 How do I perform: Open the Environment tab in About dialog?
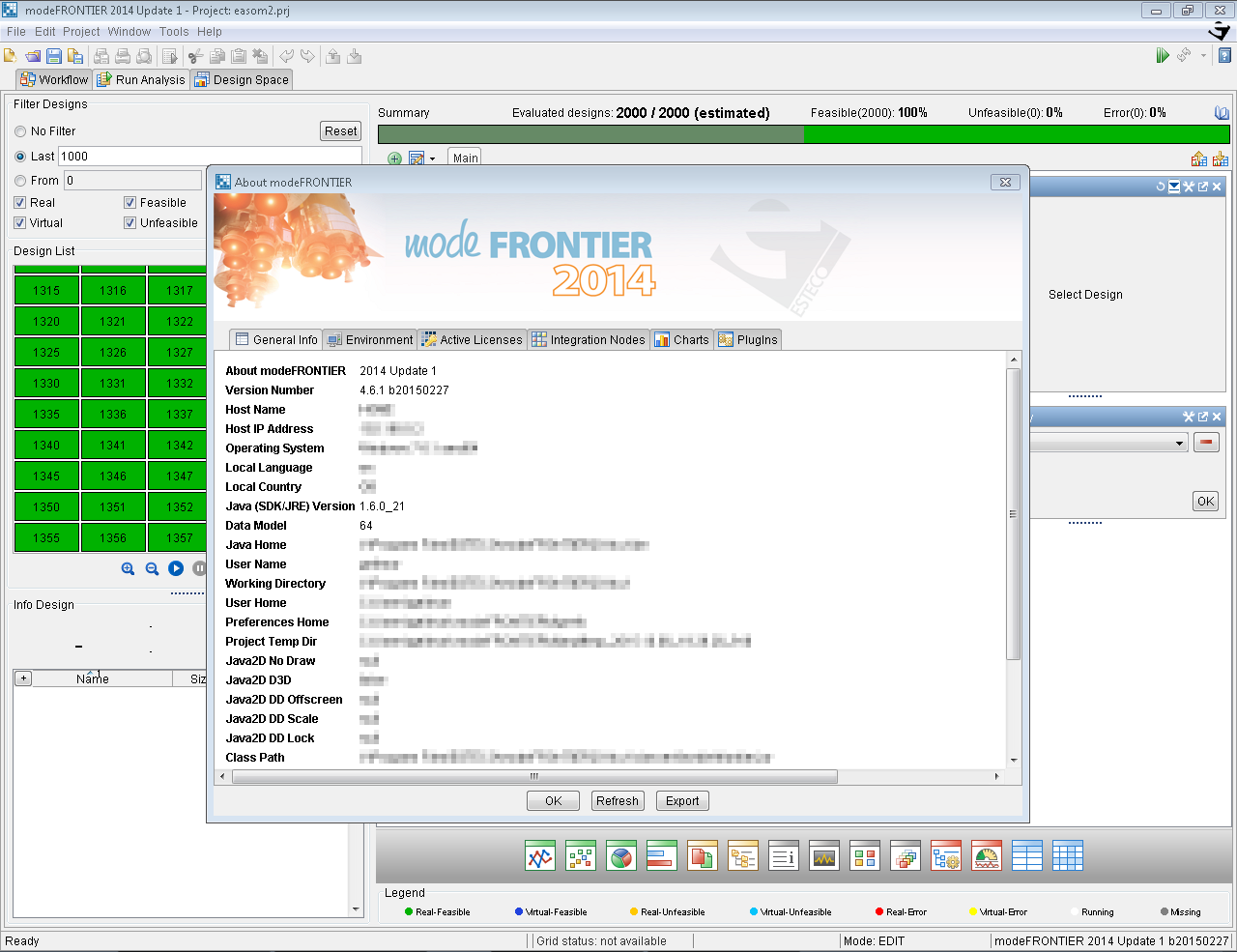click(x=370, y=339)
